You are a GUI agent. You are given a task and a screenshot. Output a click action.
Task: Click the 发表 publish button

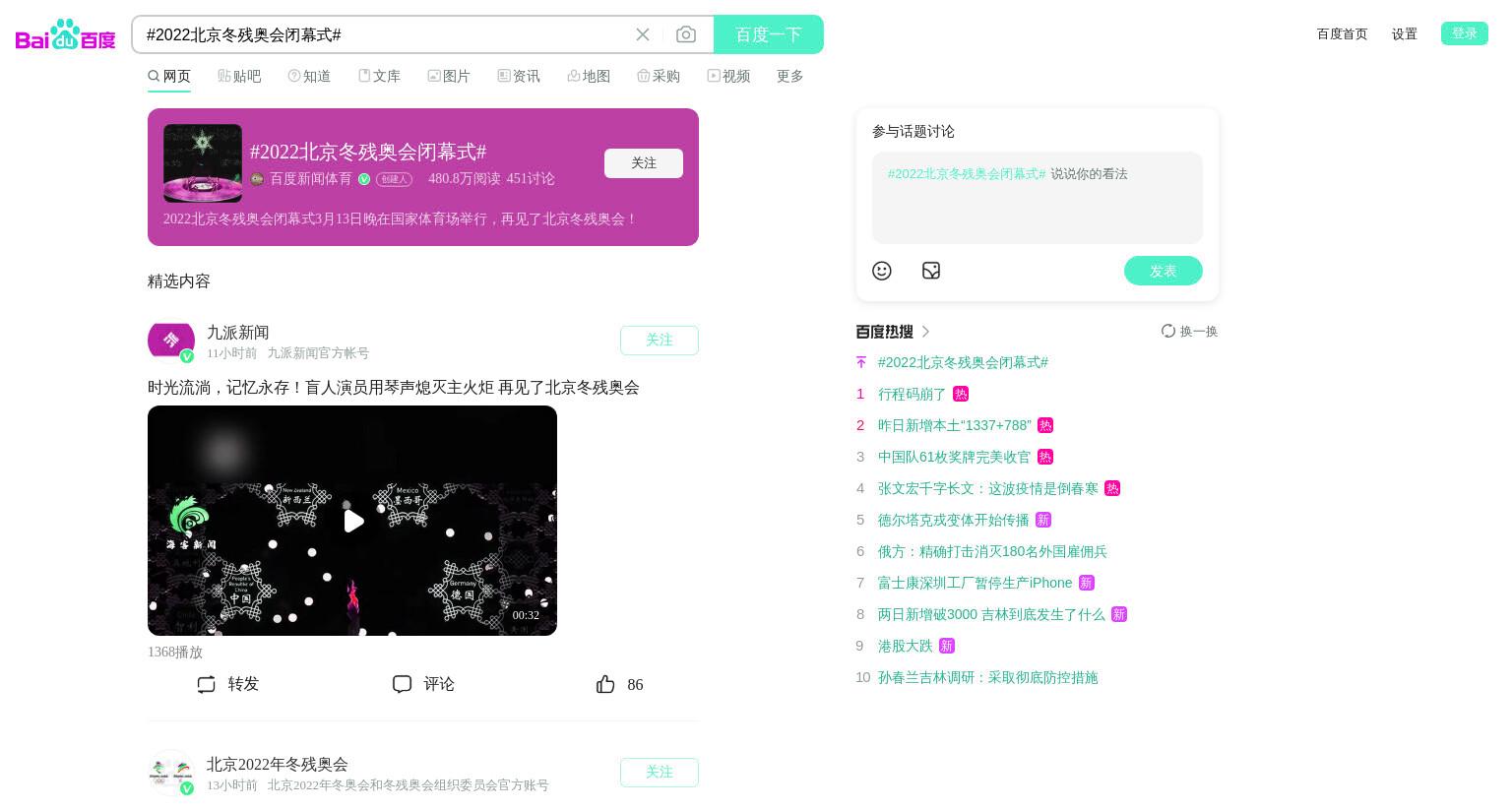click(1164, 271)
